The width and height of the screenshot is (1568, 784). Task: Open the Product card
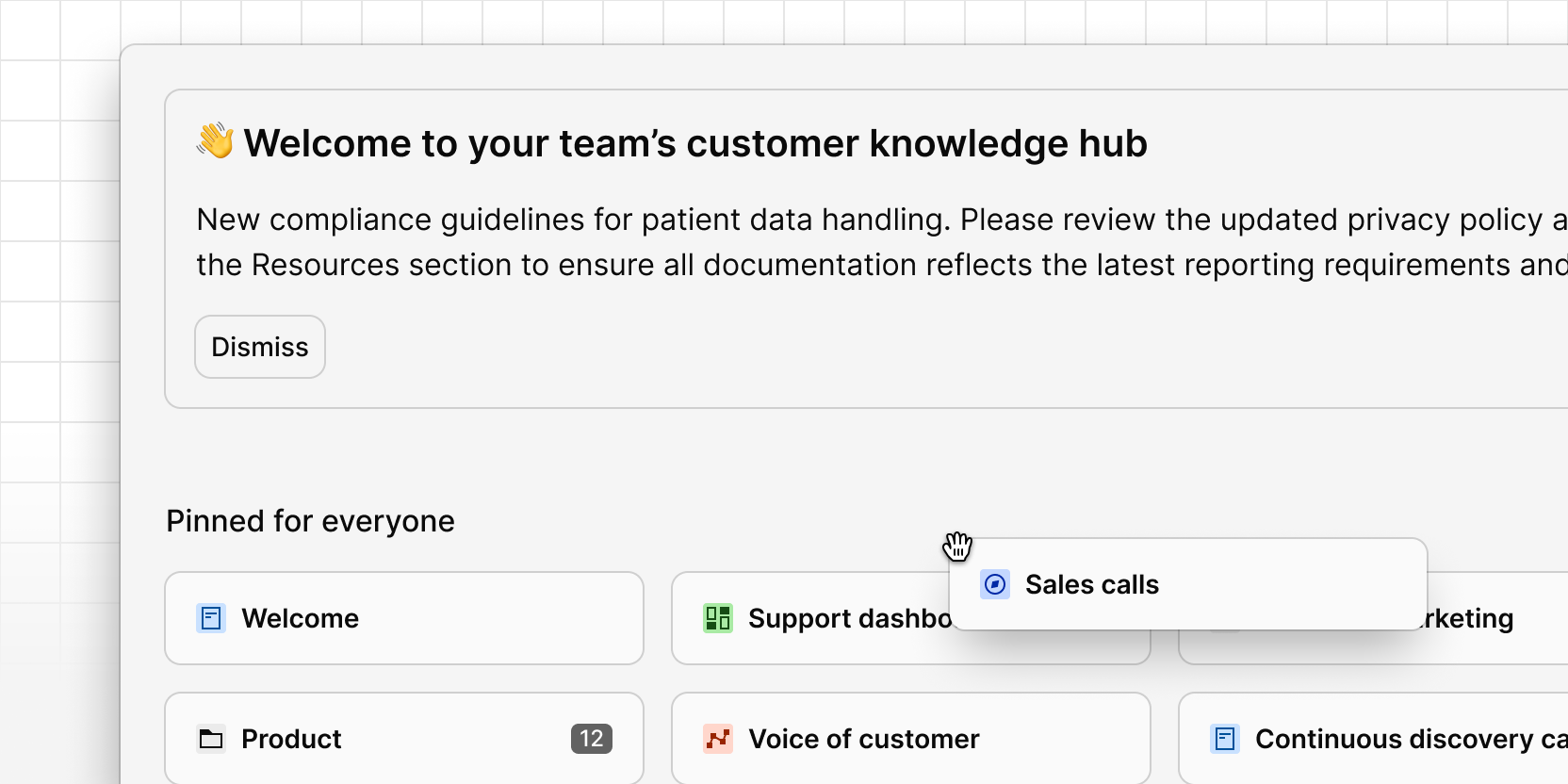click(x=403, y=738)
